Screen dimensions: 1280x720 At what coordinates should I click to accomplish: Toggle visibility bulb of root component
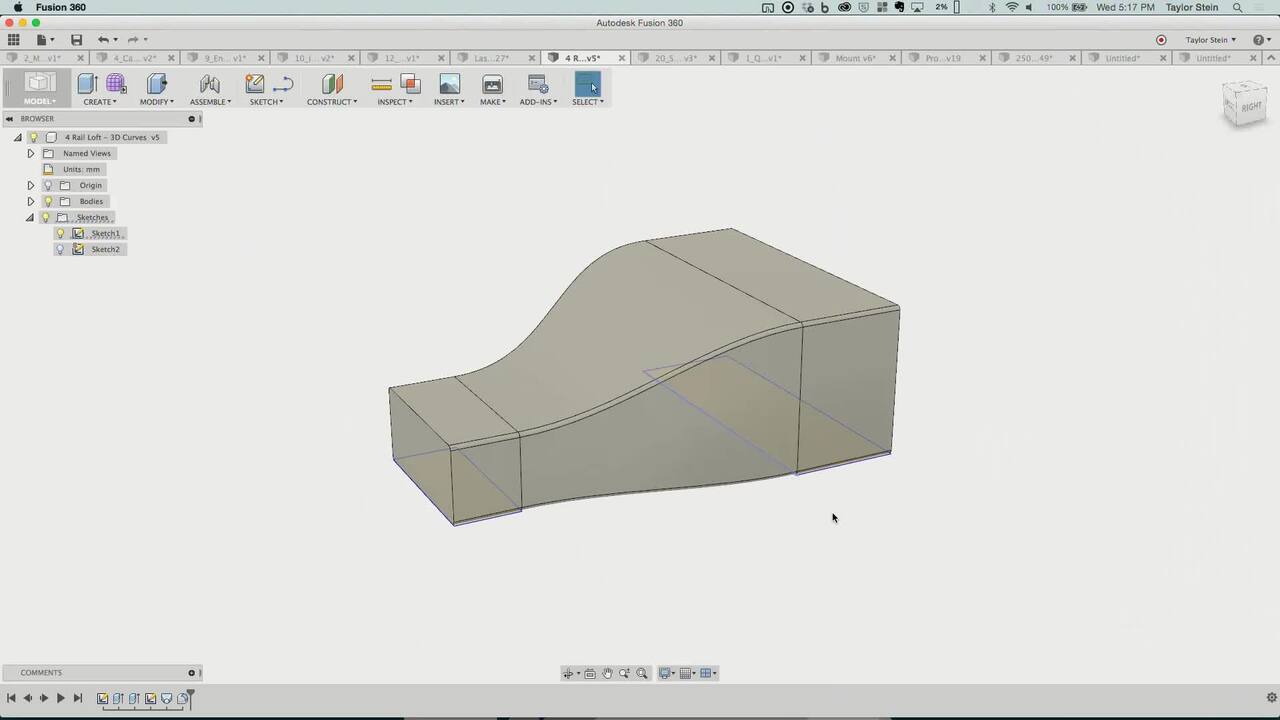click(x=33, y=137)
